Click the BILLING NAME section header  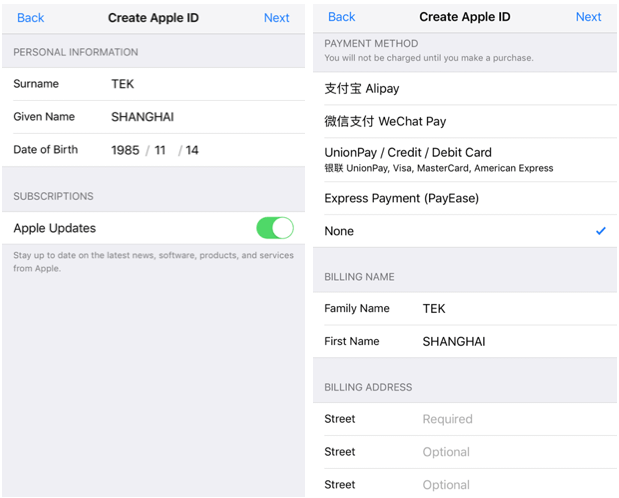point(359,277)
